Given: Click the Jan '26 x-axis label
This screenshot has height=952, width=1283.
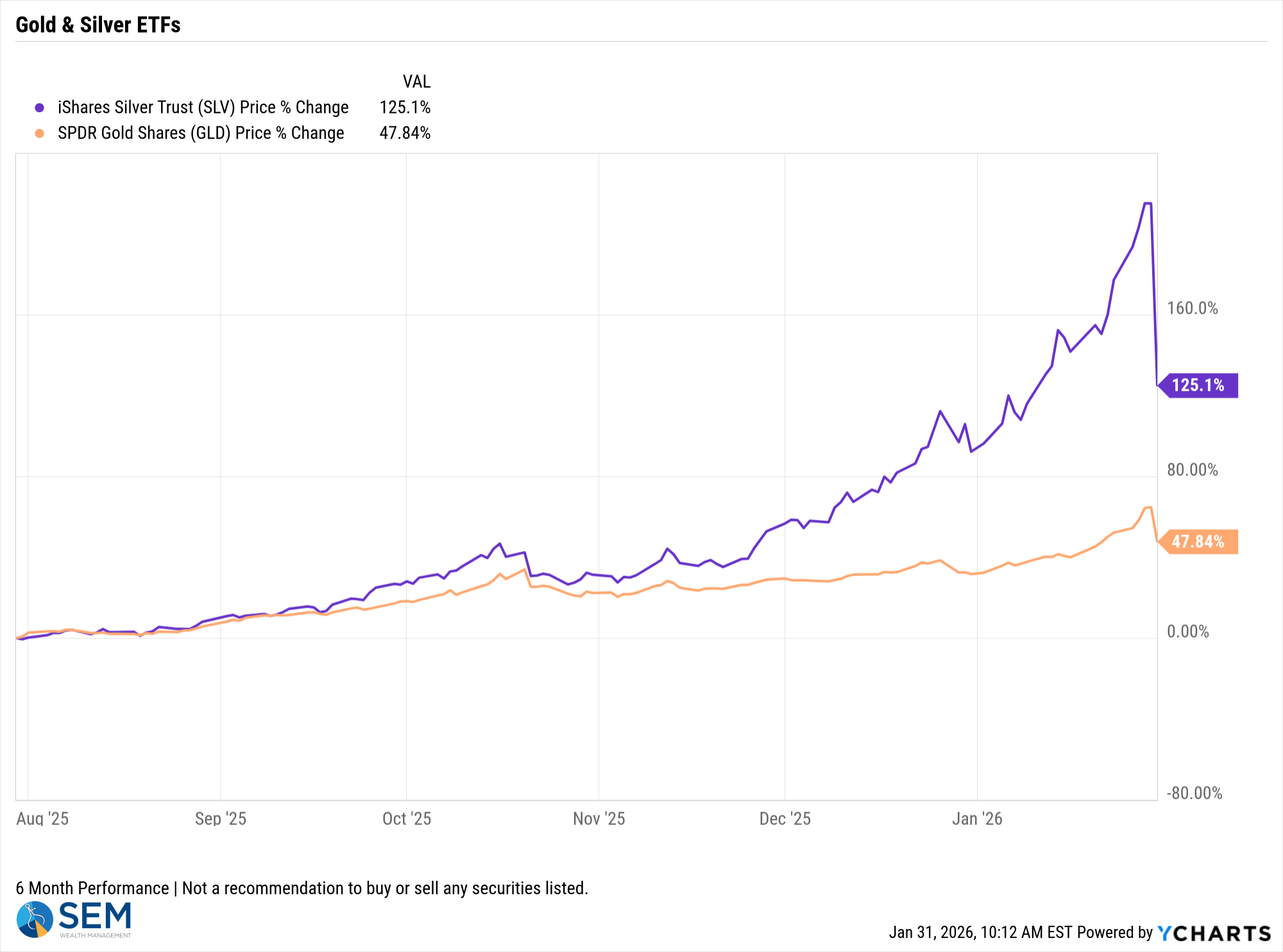Looking at the screenshot, I should point(976,819).
